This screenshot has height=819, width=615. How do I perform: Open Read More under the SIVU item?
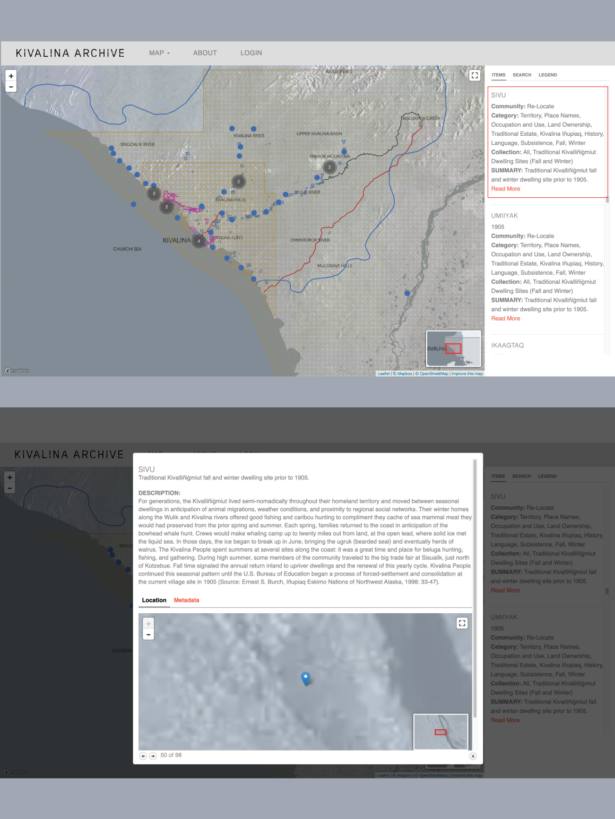[x=505, y=189]
